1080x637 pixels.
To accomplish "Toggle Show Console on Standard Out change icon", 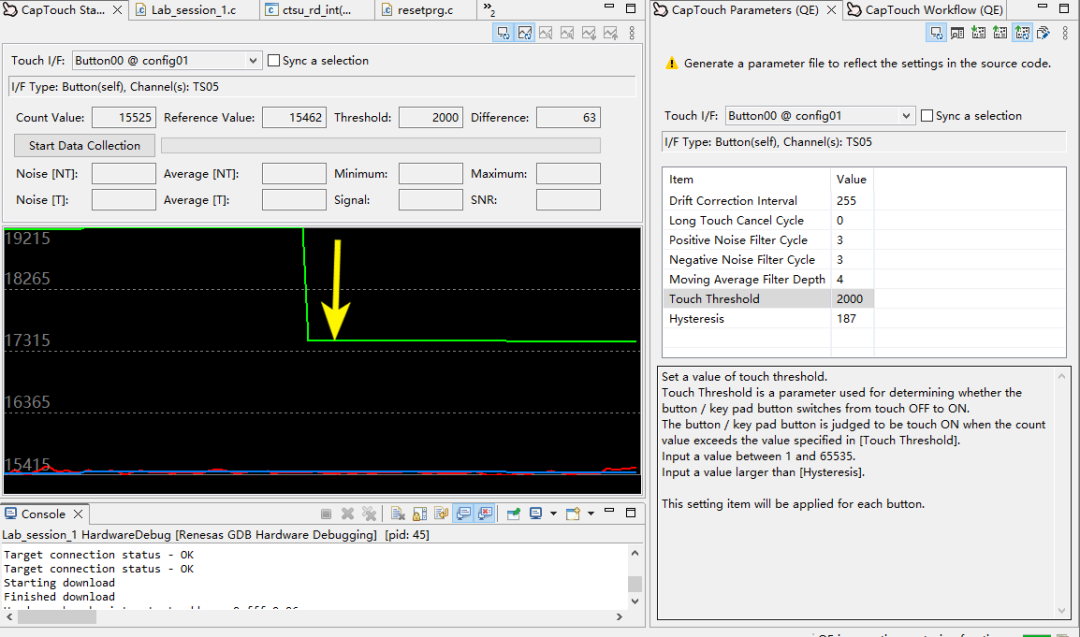I will click(x=464, y=514).
